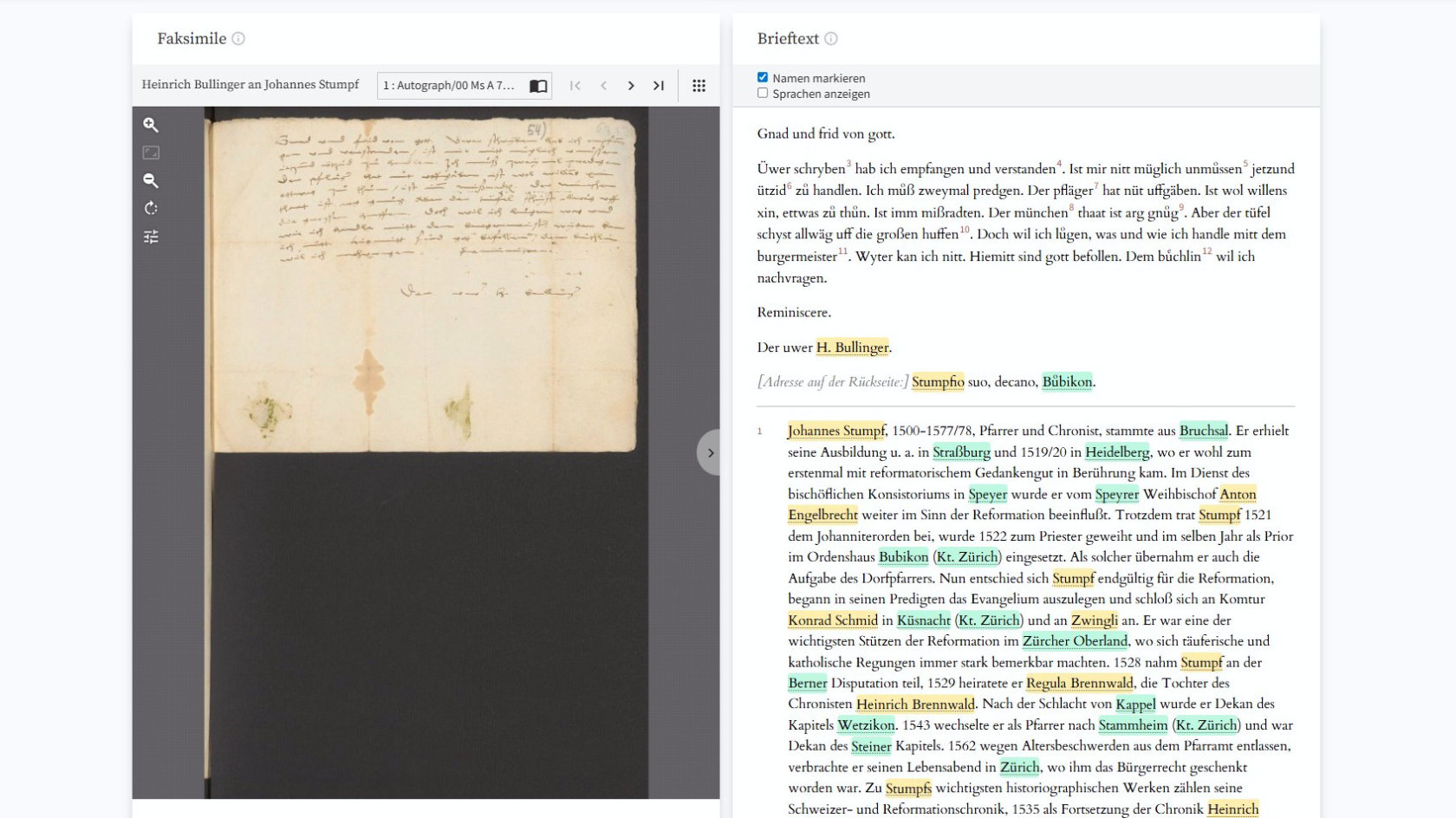Screen dimensions: 1456x818
Task: Enable the Sprachen anzeigen checkbox
Action: [763, 93]
